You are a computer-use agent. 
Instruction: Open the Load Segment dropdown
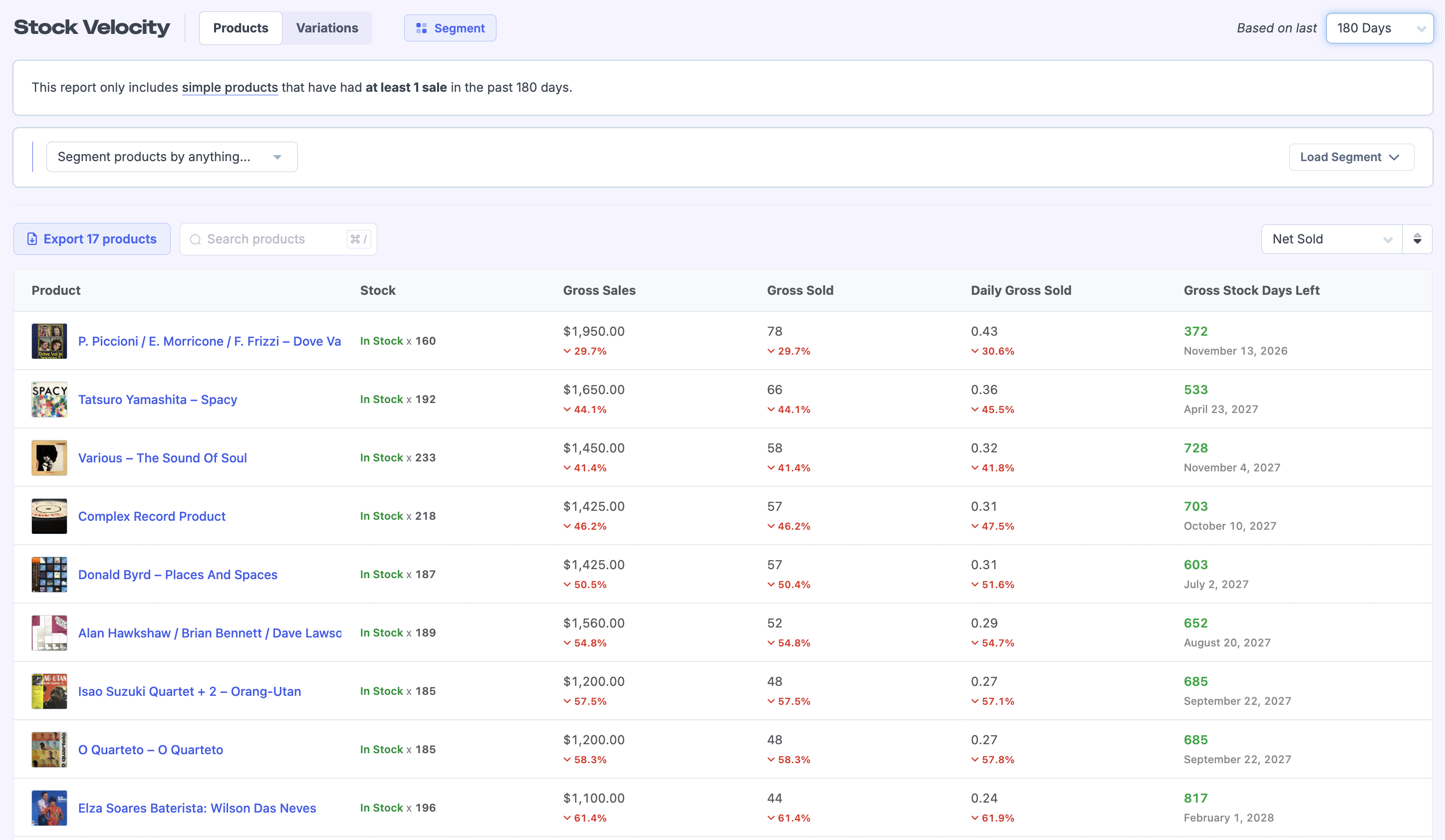[1351, 157]
